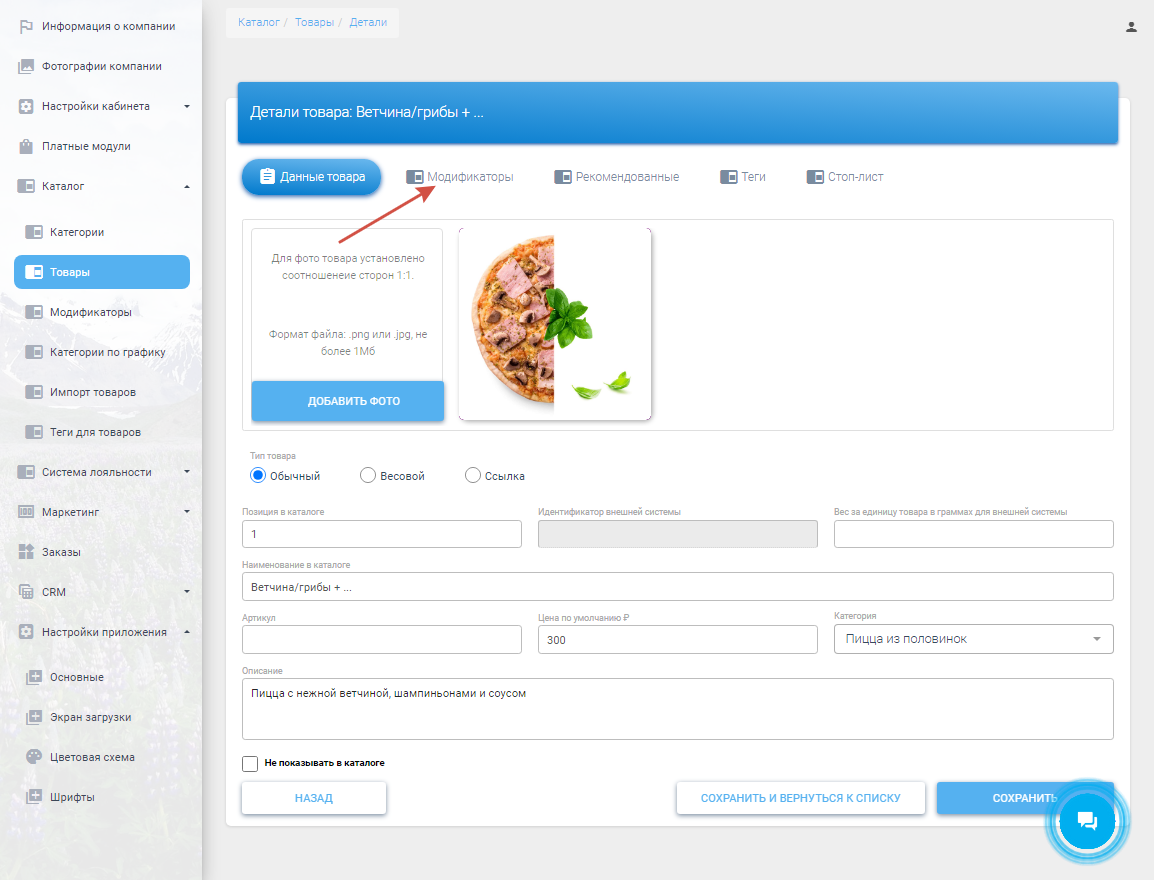Select the Весовой product type
This screenshot has width=1154, height=880.
368,476
